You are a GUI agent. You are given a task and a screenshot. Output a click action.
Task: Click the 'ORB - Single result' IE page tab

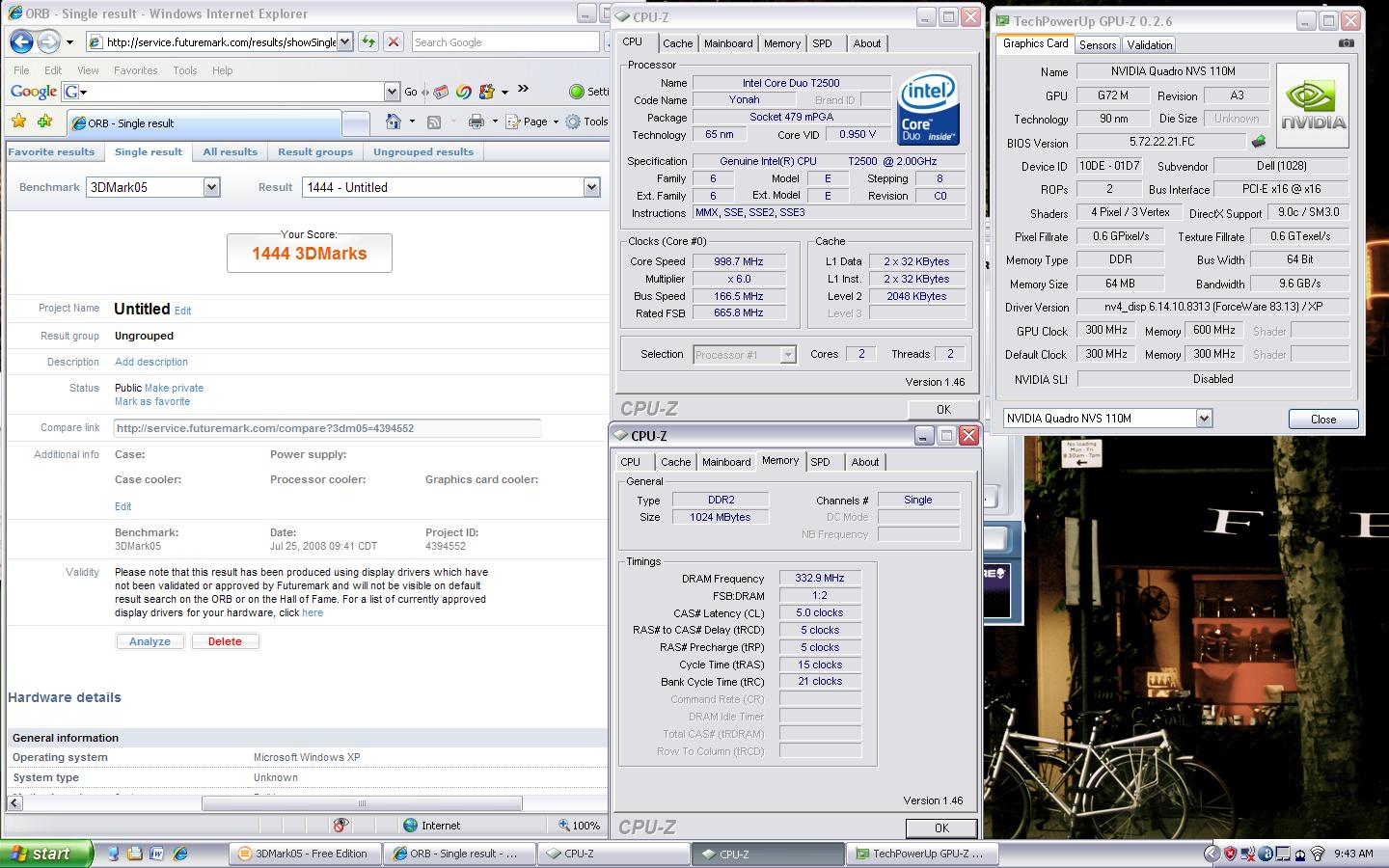pos(204,123)
